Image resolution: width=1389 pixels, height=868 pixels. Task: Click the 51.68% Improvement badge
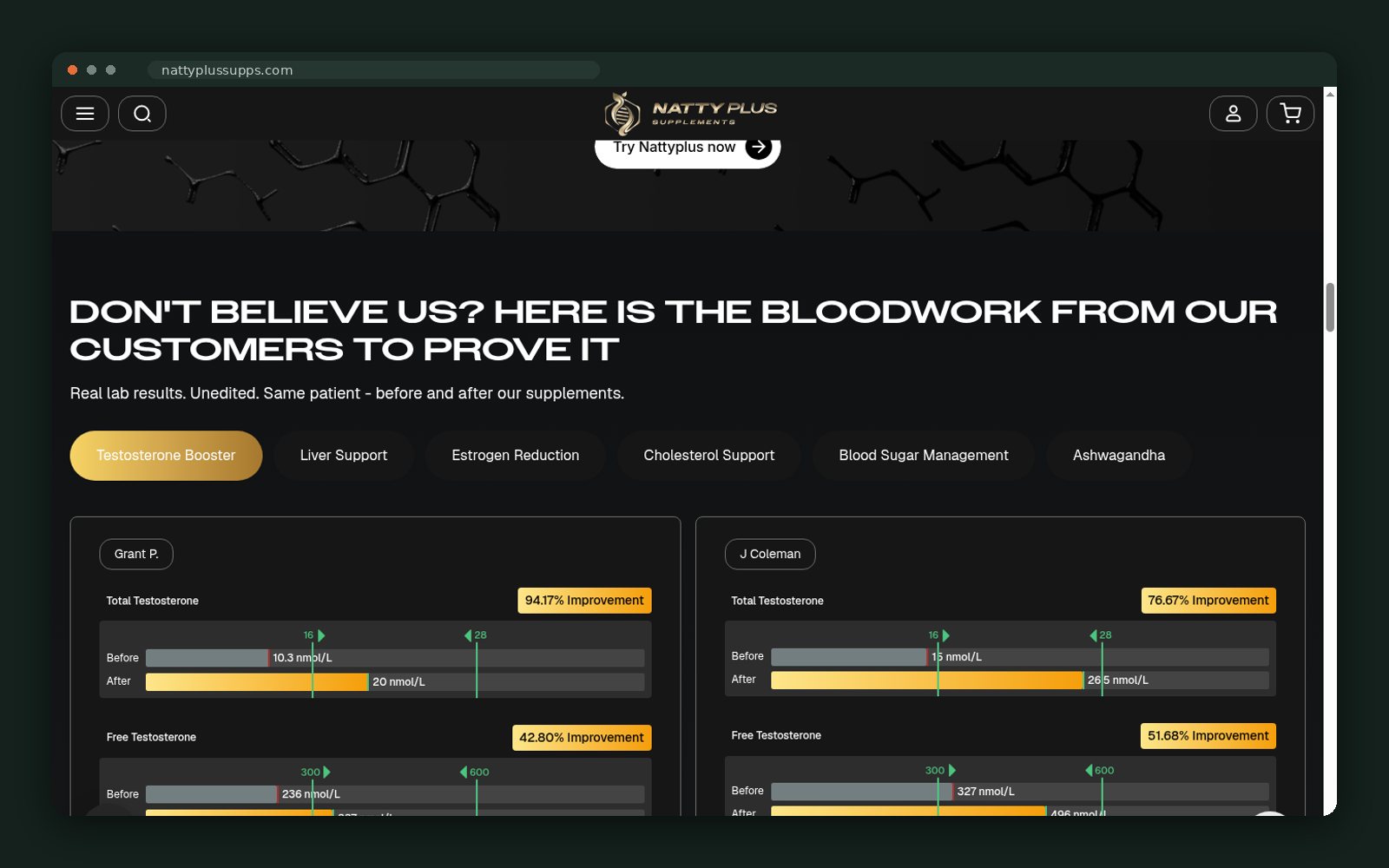point(1208,736)
